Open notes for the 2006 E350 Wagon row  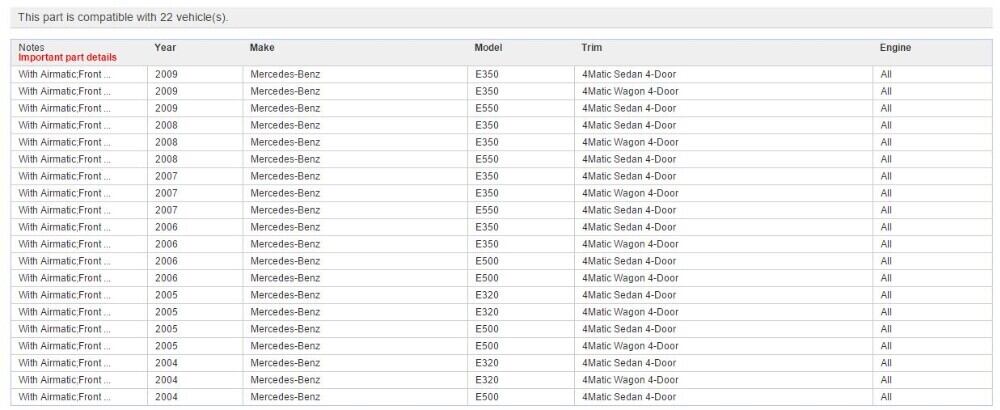click(64, 244)
